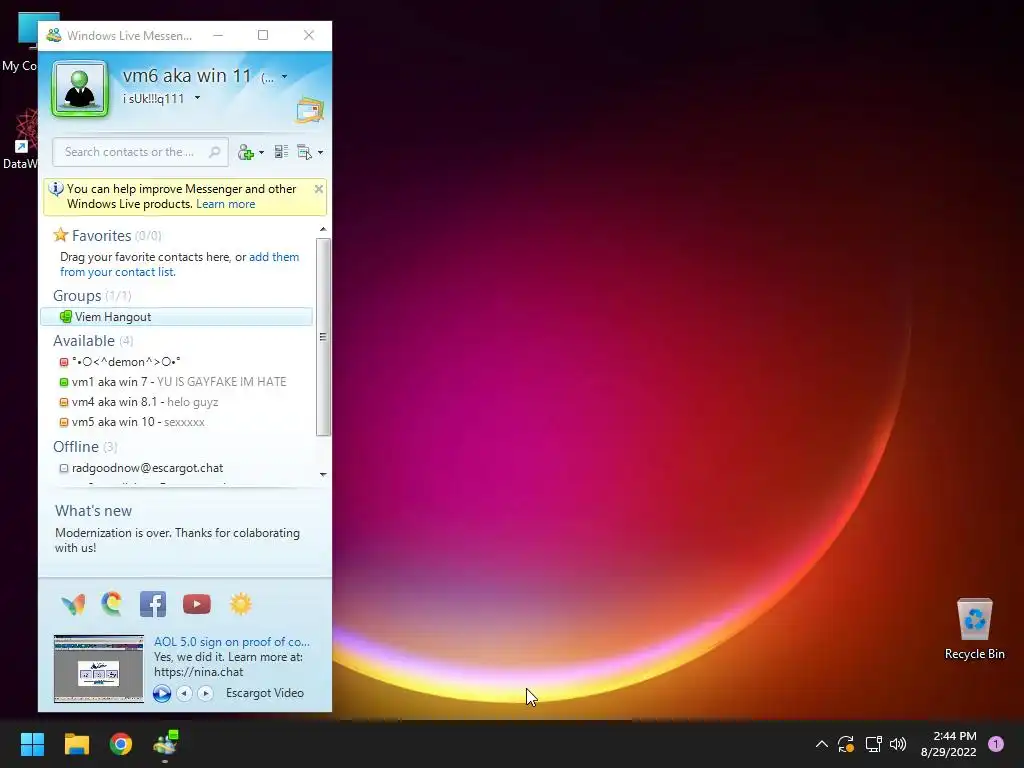This screenshot has width=1024, height=768.
Task: Go to next Escargot video
Action: (x=205, y=693)
